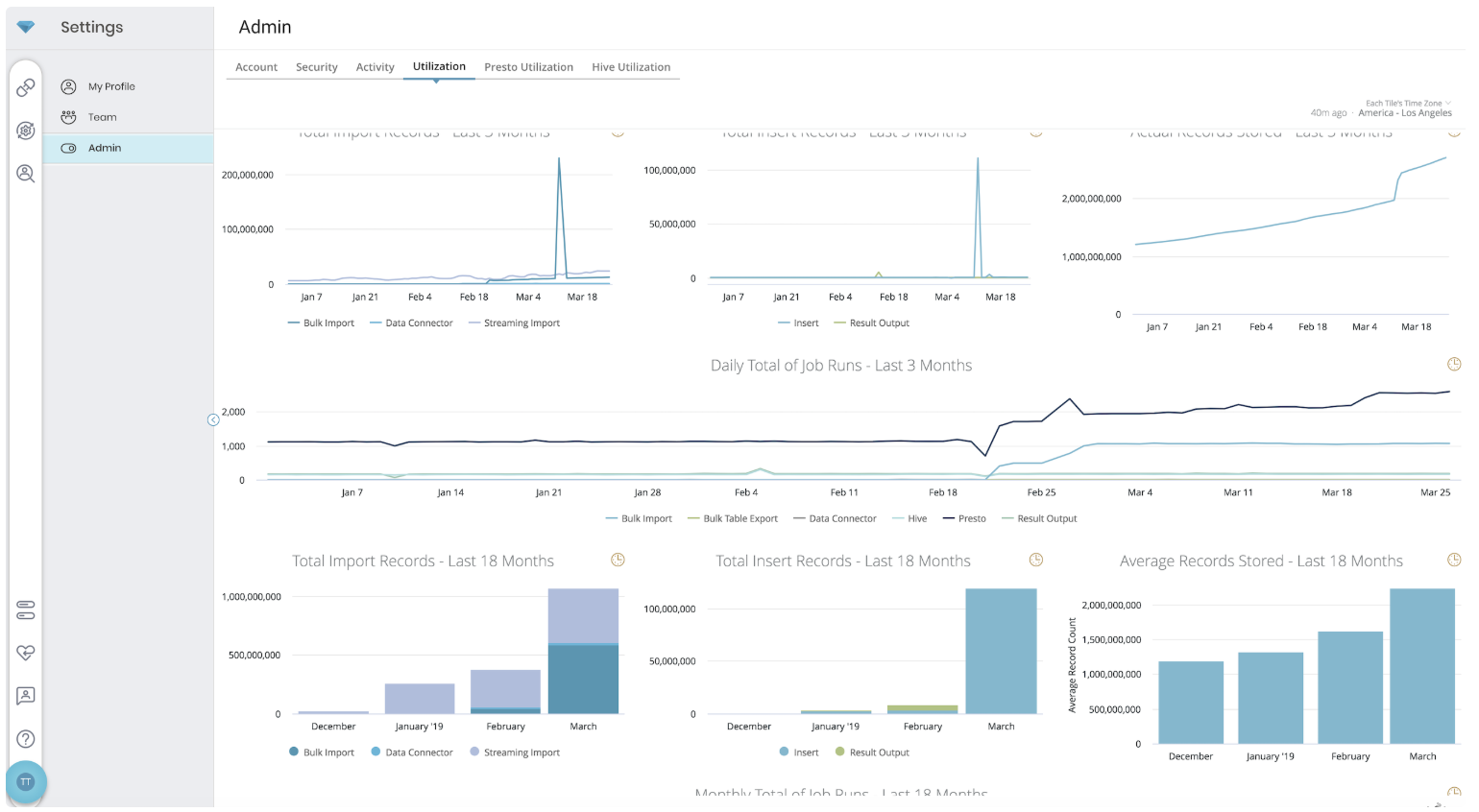The height and width of the screenshot is (812, 1479).
Task: Open the Security tab
Action: [316, 67]
